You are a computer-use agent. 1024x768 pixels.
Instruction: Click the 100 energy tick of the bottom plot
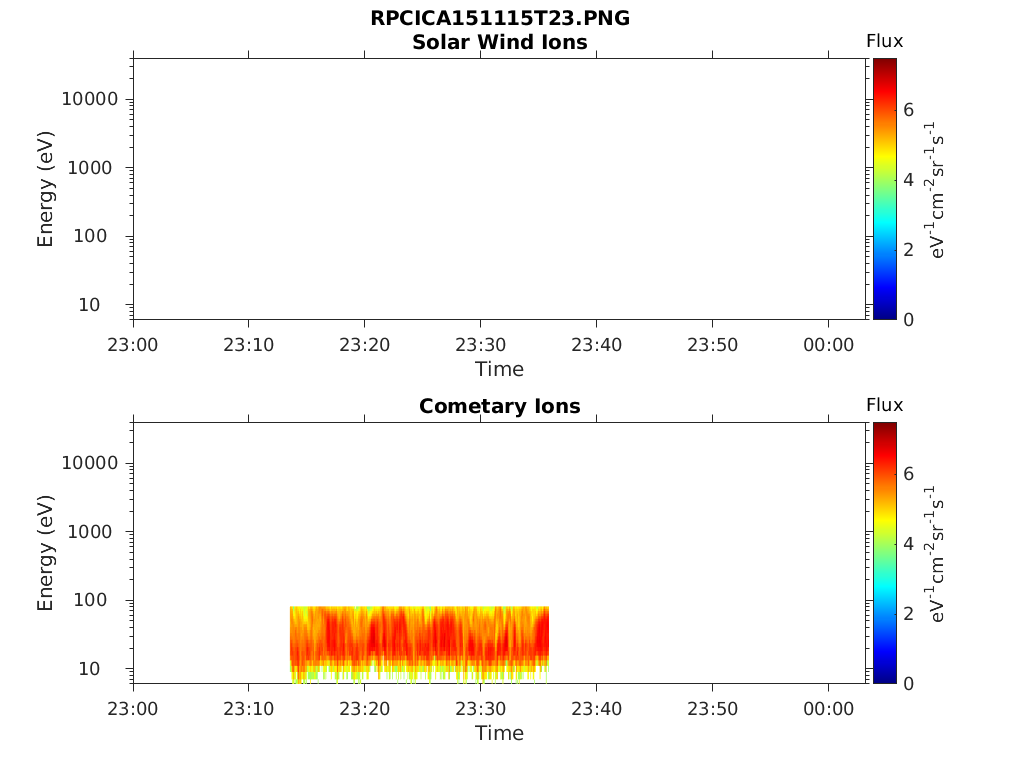click(90, 600)
